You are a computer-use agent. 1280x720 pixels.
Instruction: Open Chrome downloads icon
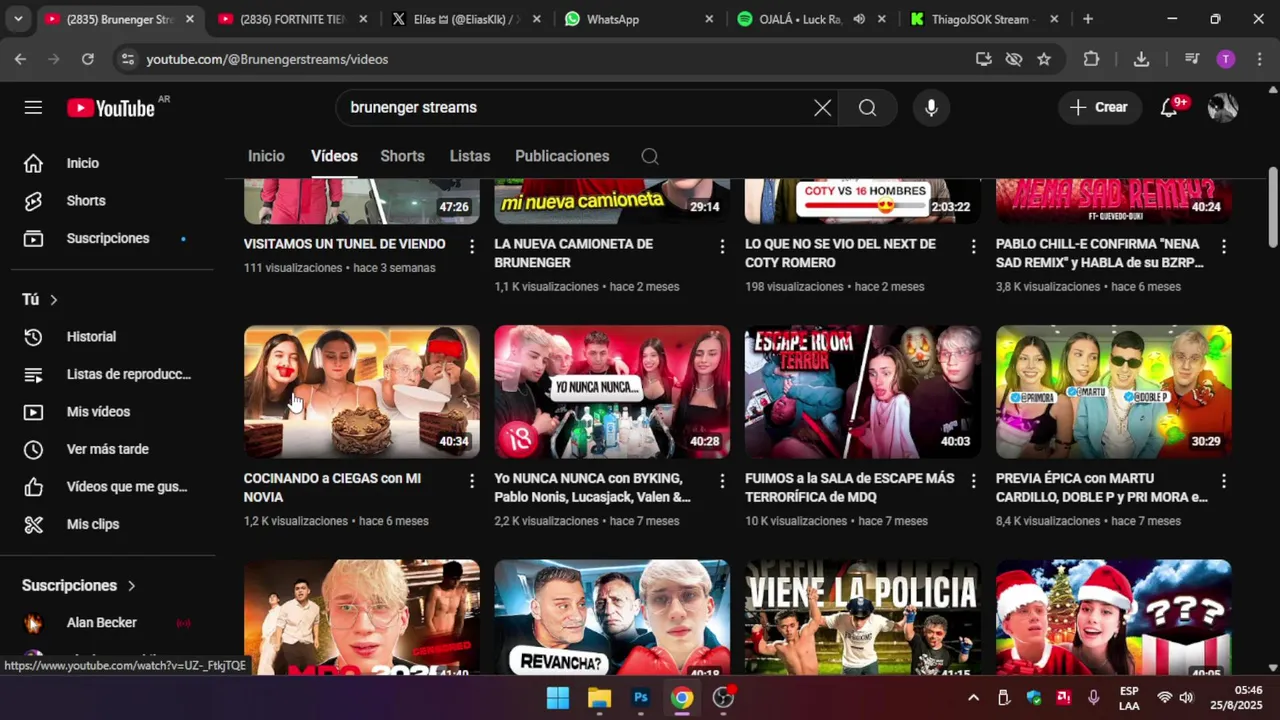coord(1141,59)
